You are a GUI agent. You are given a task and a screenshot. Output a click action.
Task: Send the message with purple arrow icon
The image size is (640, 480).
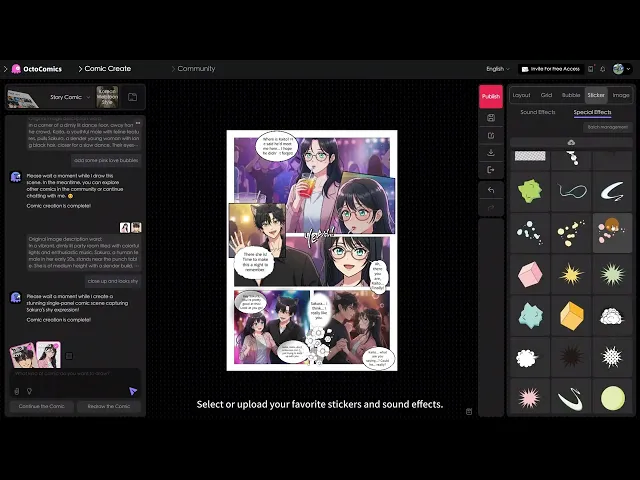click(133, 391)
